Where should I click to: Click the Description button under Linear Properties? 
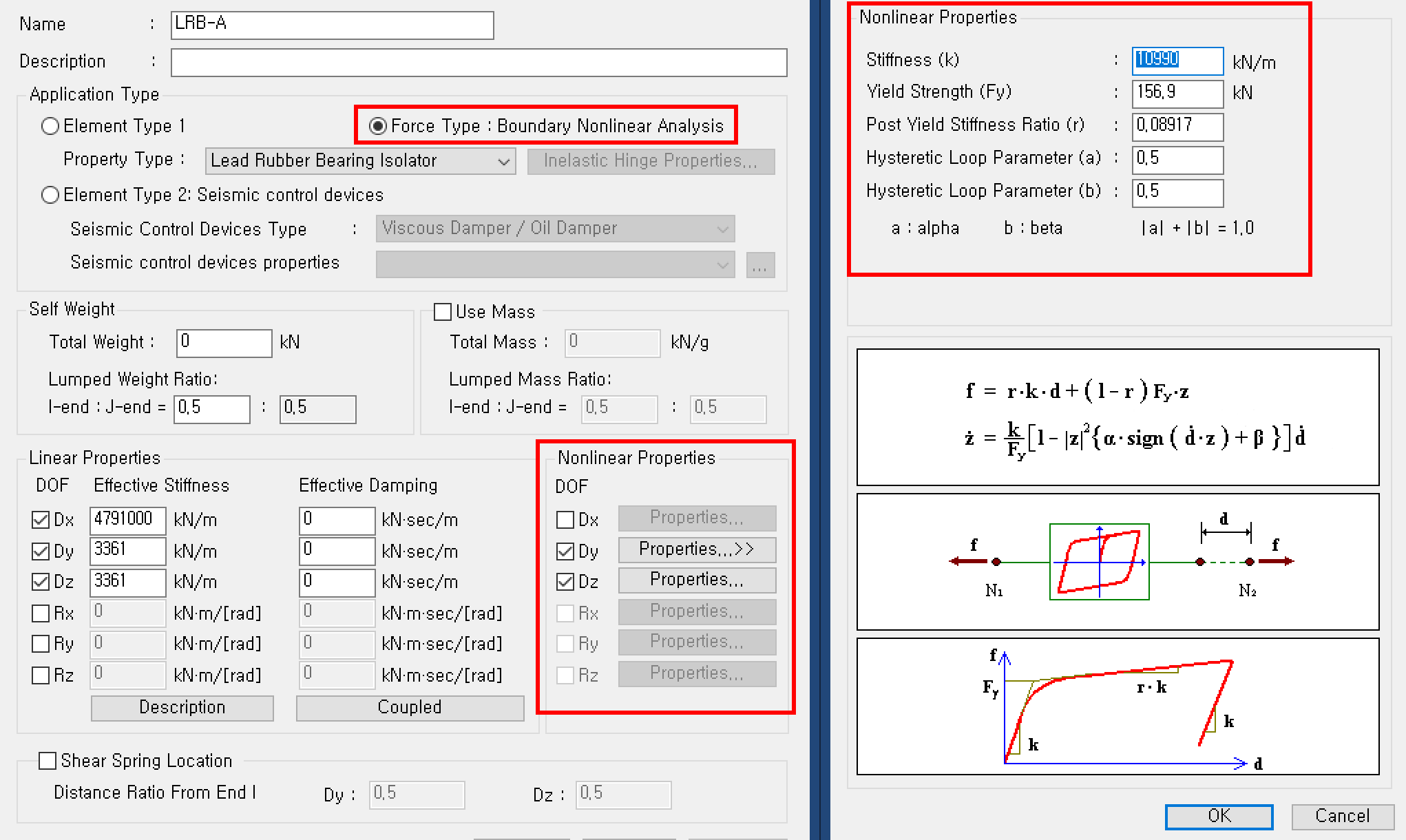point(182,707)
